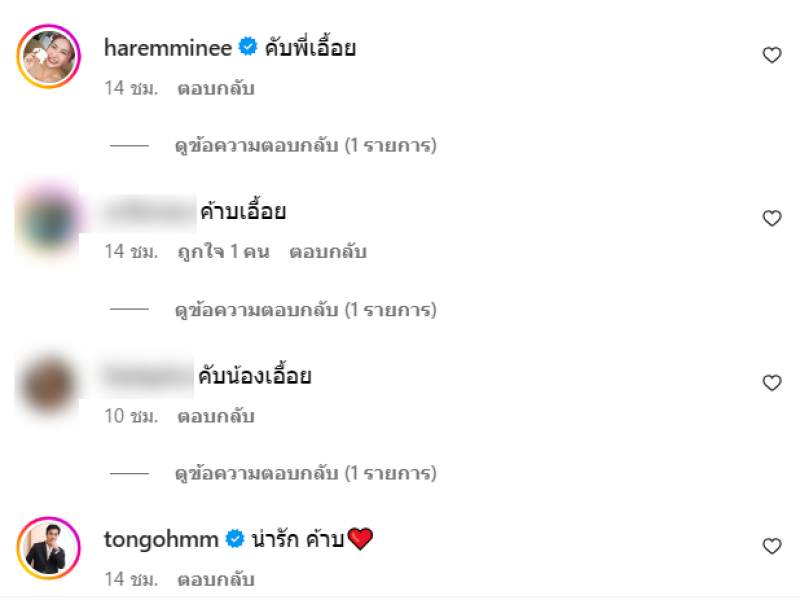Expand replies under haremminee's comment

[305, 145]
